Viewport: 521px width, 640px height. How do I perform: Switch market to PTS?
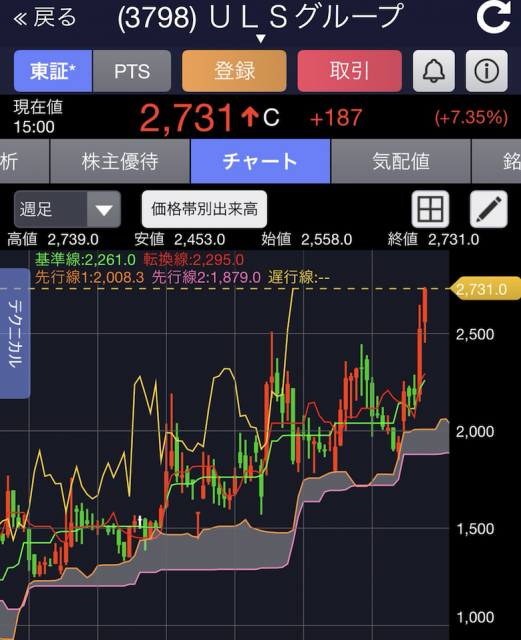tap(132, 71)
